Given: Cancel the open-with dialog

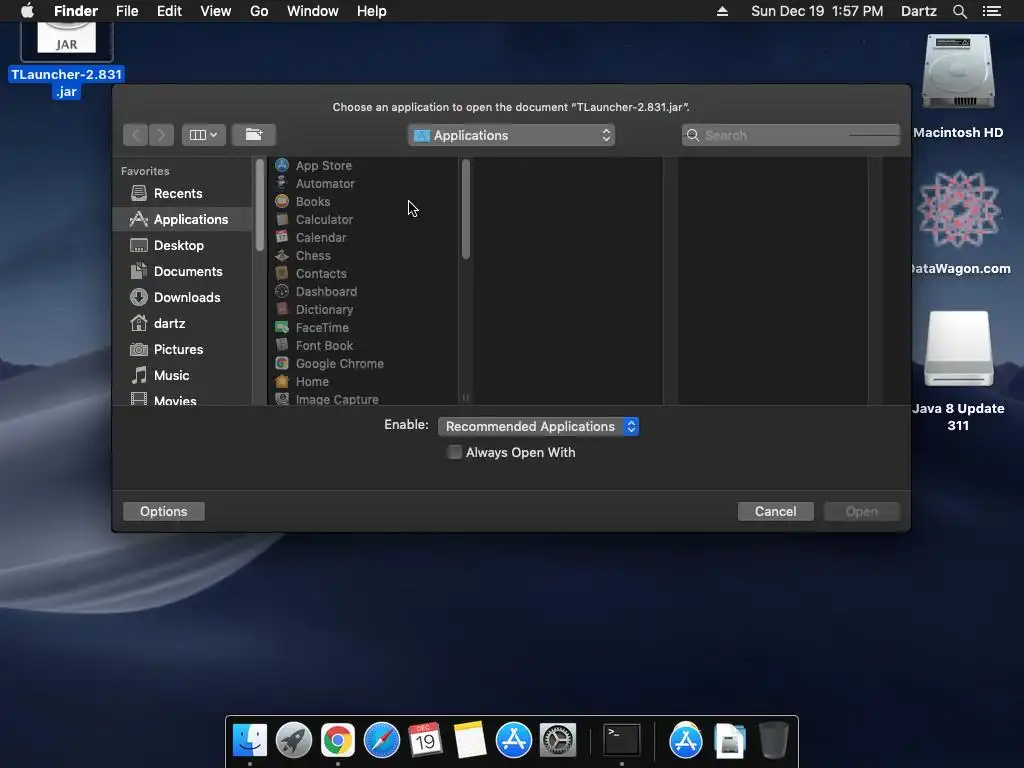Looking at the screenshot, I should coord(776,511).
